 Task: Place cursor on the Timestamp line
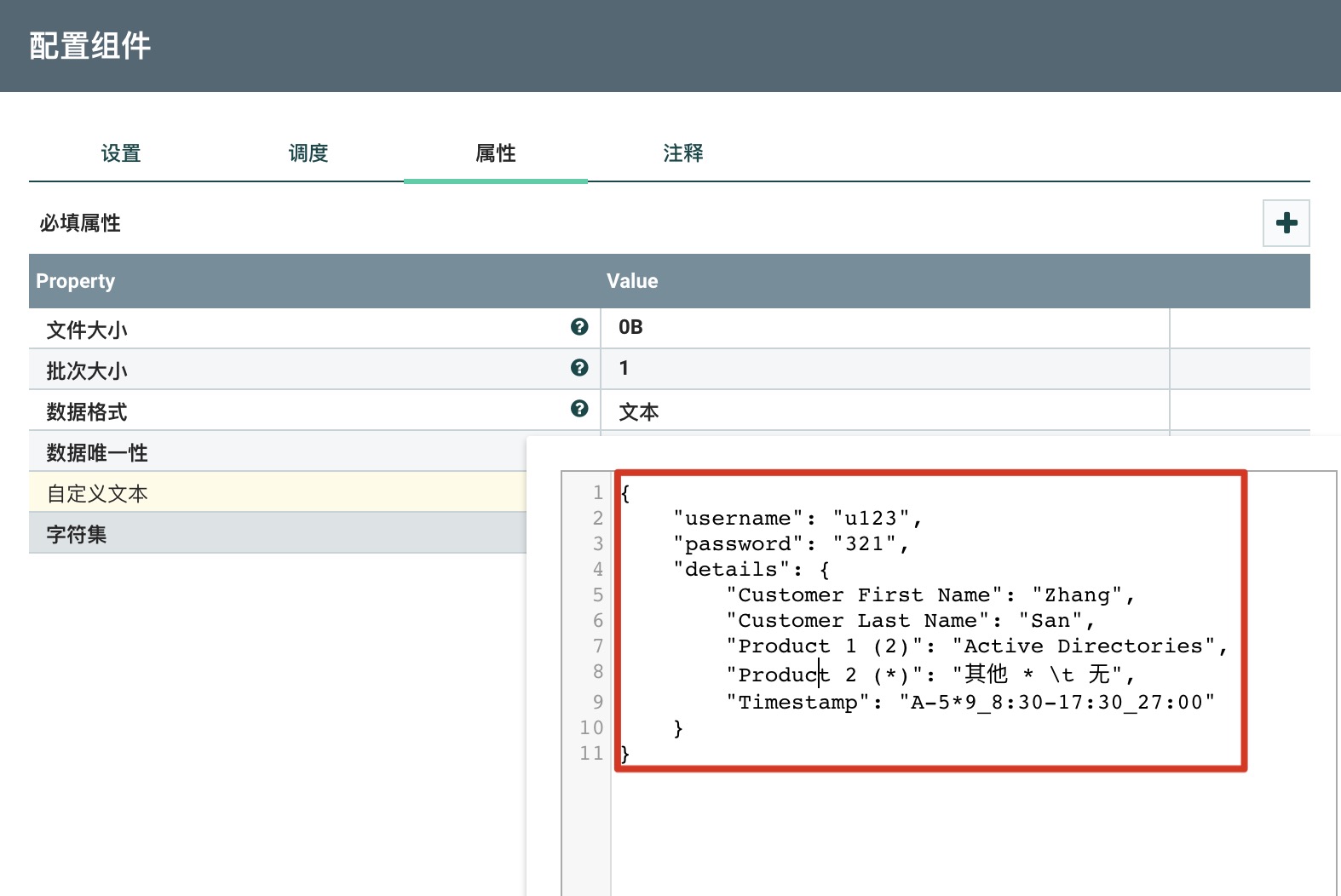point(970,703)
